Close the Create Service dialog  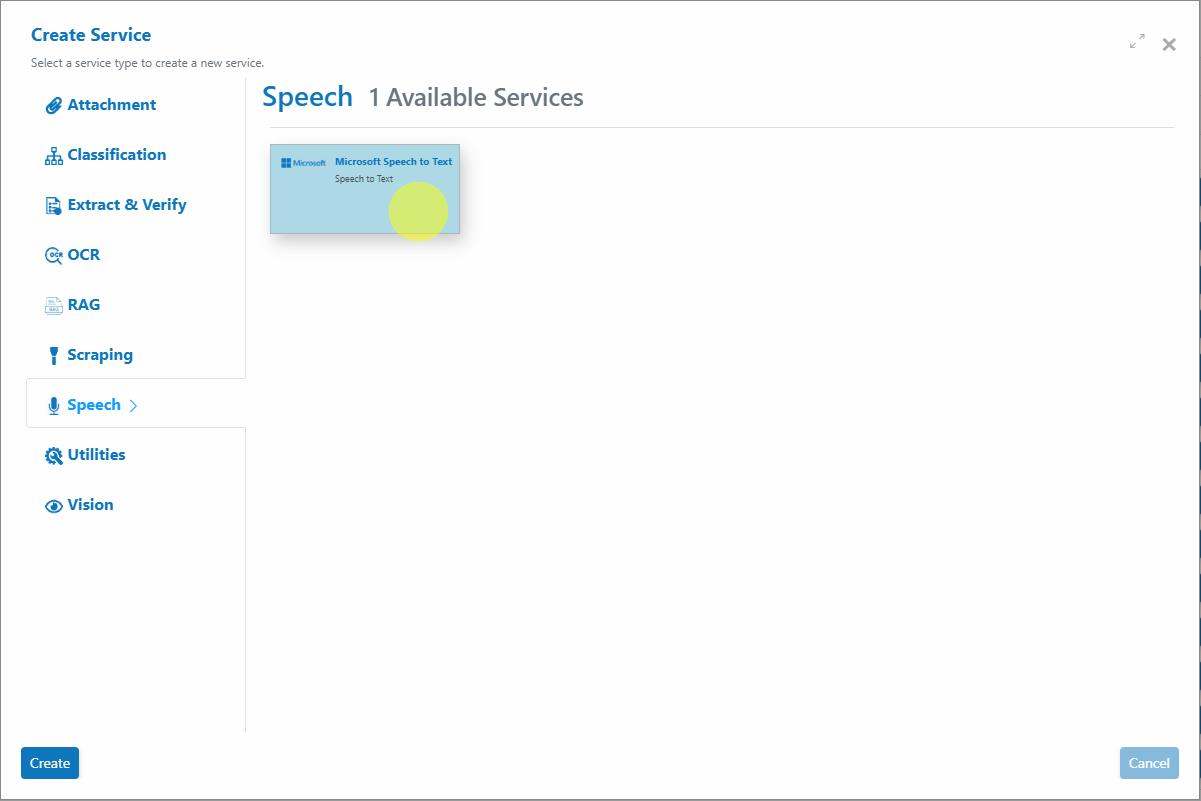[x=1169, y=44]
